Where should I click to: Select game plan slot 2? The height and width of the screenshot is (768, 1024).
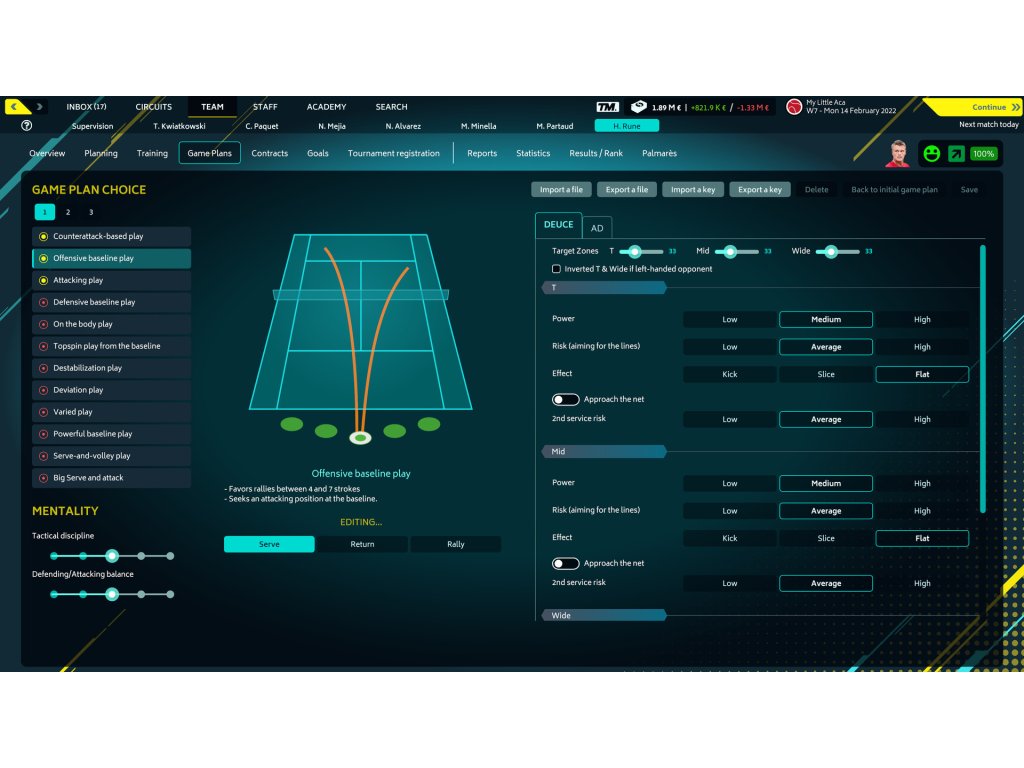[68, 212]
